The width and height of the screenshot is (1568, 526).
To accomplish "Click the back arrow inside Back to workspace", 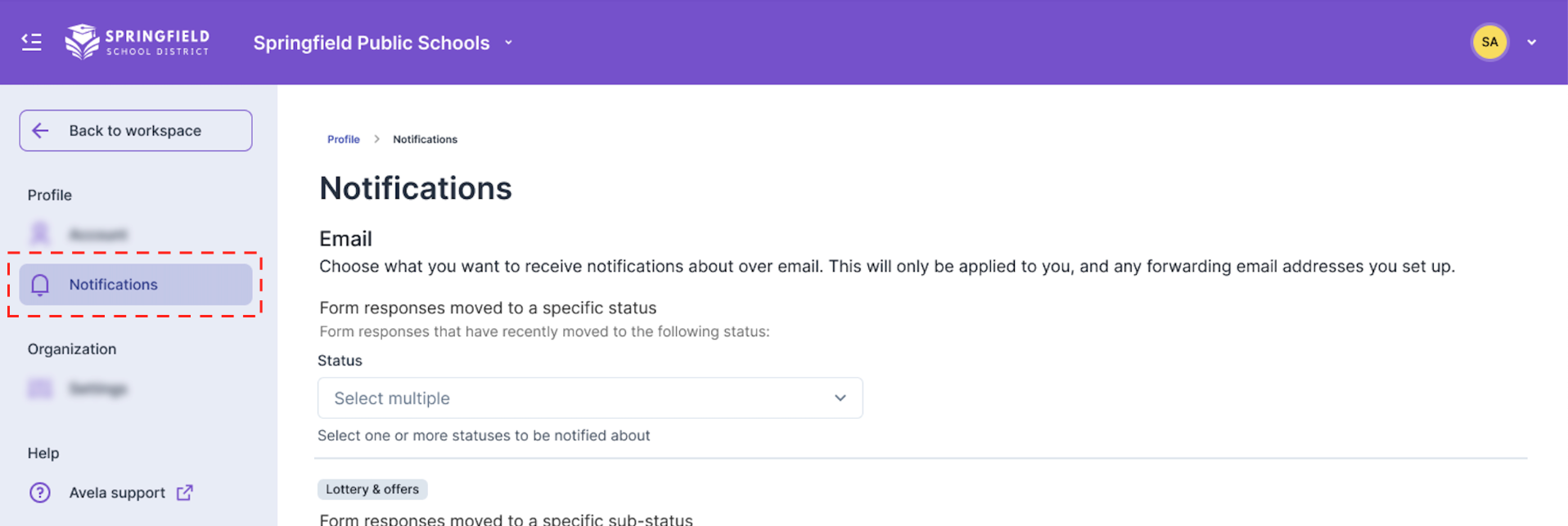I will [40, 130].
